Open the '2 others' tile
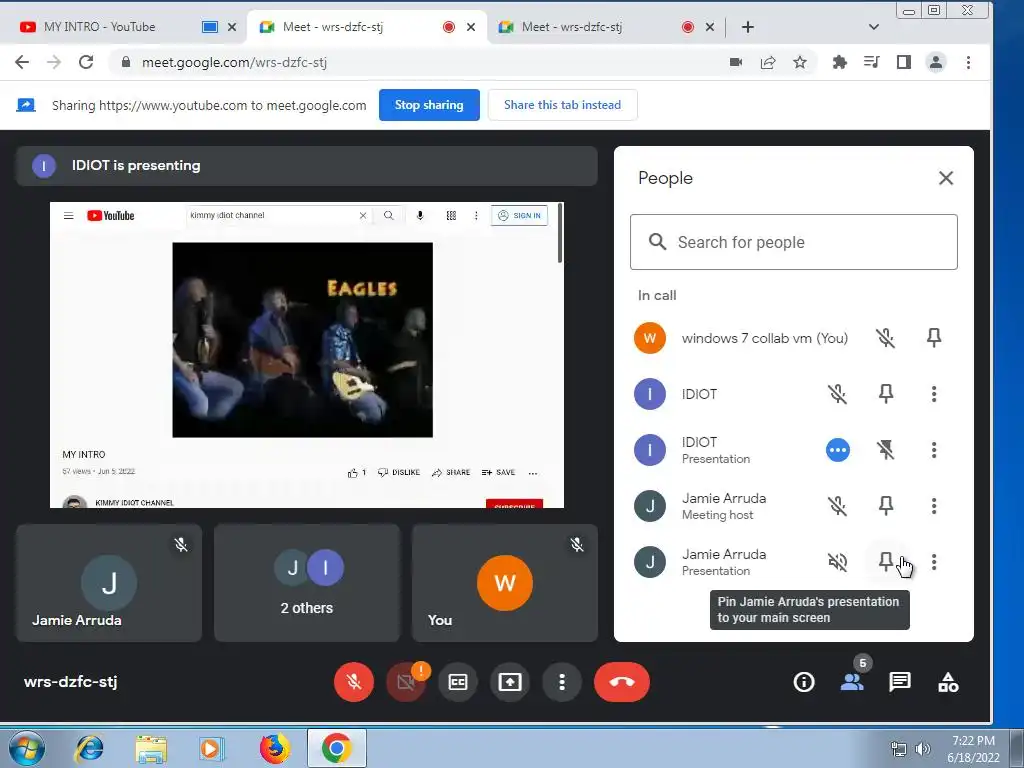1024x768 pixels. tap(307, 583)
